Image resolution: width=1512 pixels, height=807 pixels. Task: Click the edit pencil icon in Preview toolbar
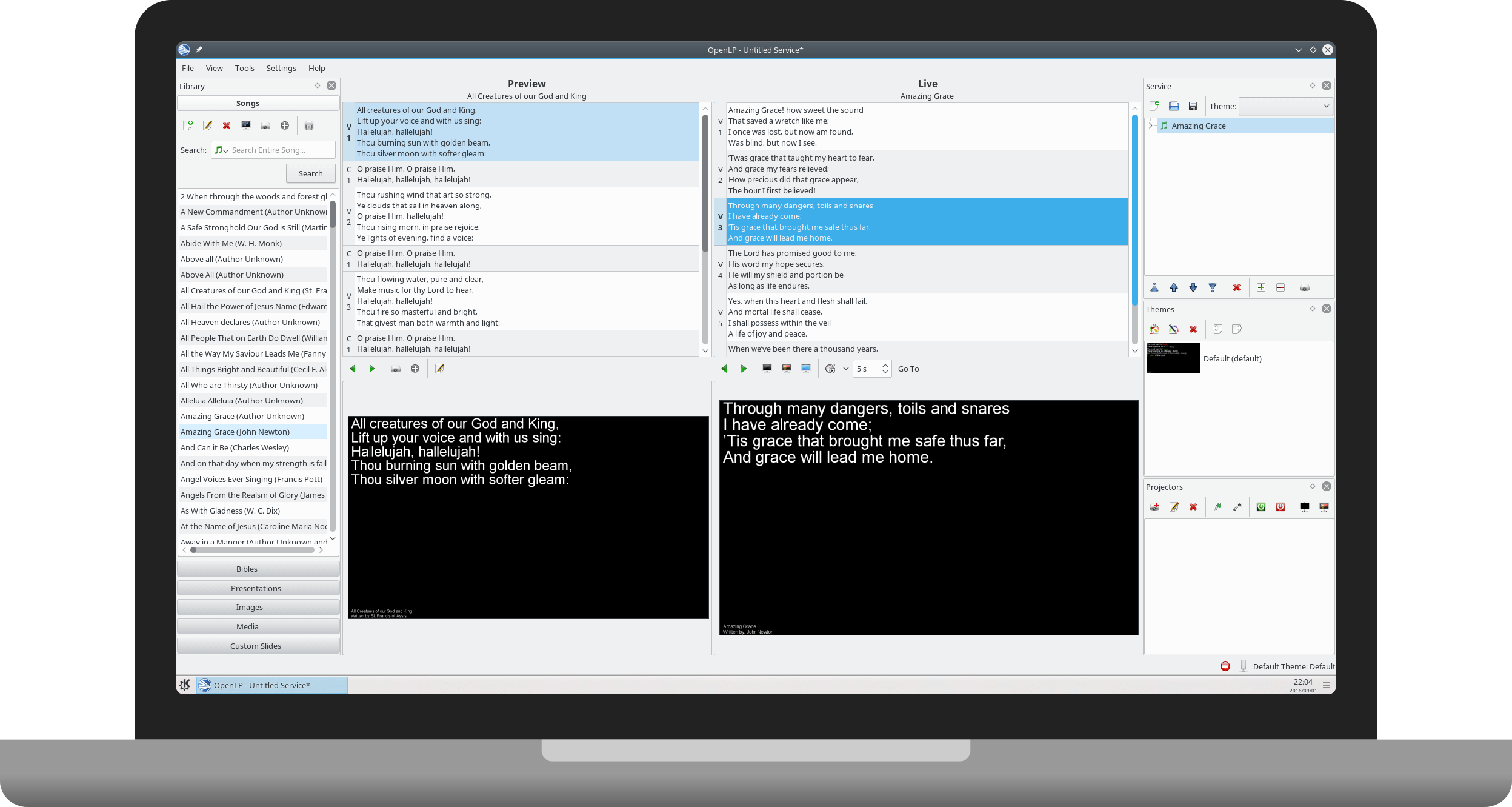tap(439, 369)
